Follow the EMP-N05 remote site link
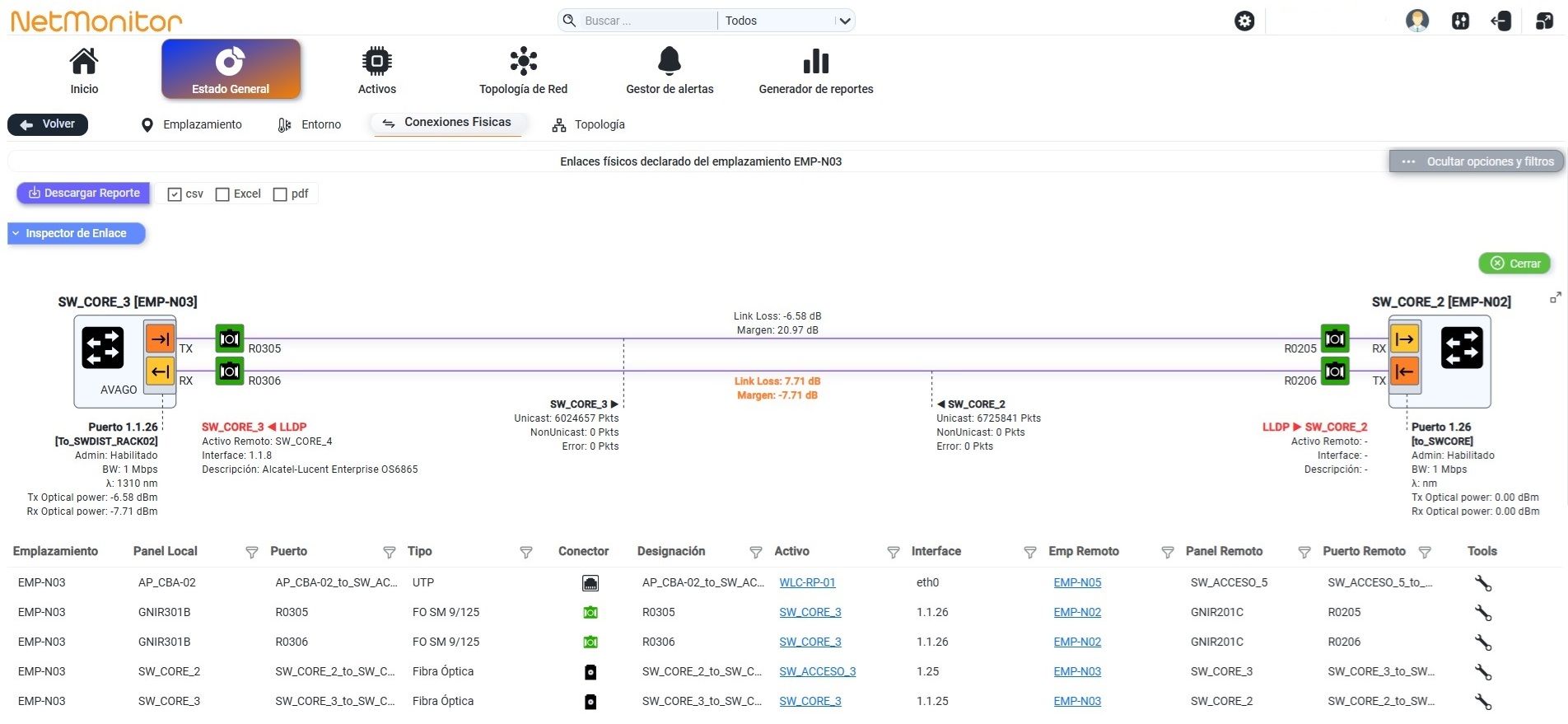Screen dimensions: 1568x724 tap(1077, 582)
